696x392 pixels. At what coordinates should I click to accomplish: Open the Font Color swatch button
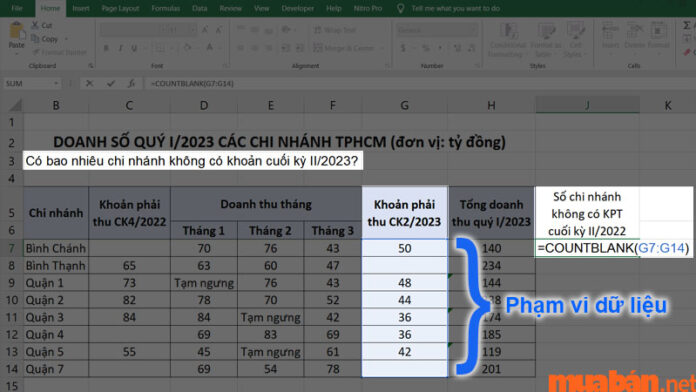[210, 48]
